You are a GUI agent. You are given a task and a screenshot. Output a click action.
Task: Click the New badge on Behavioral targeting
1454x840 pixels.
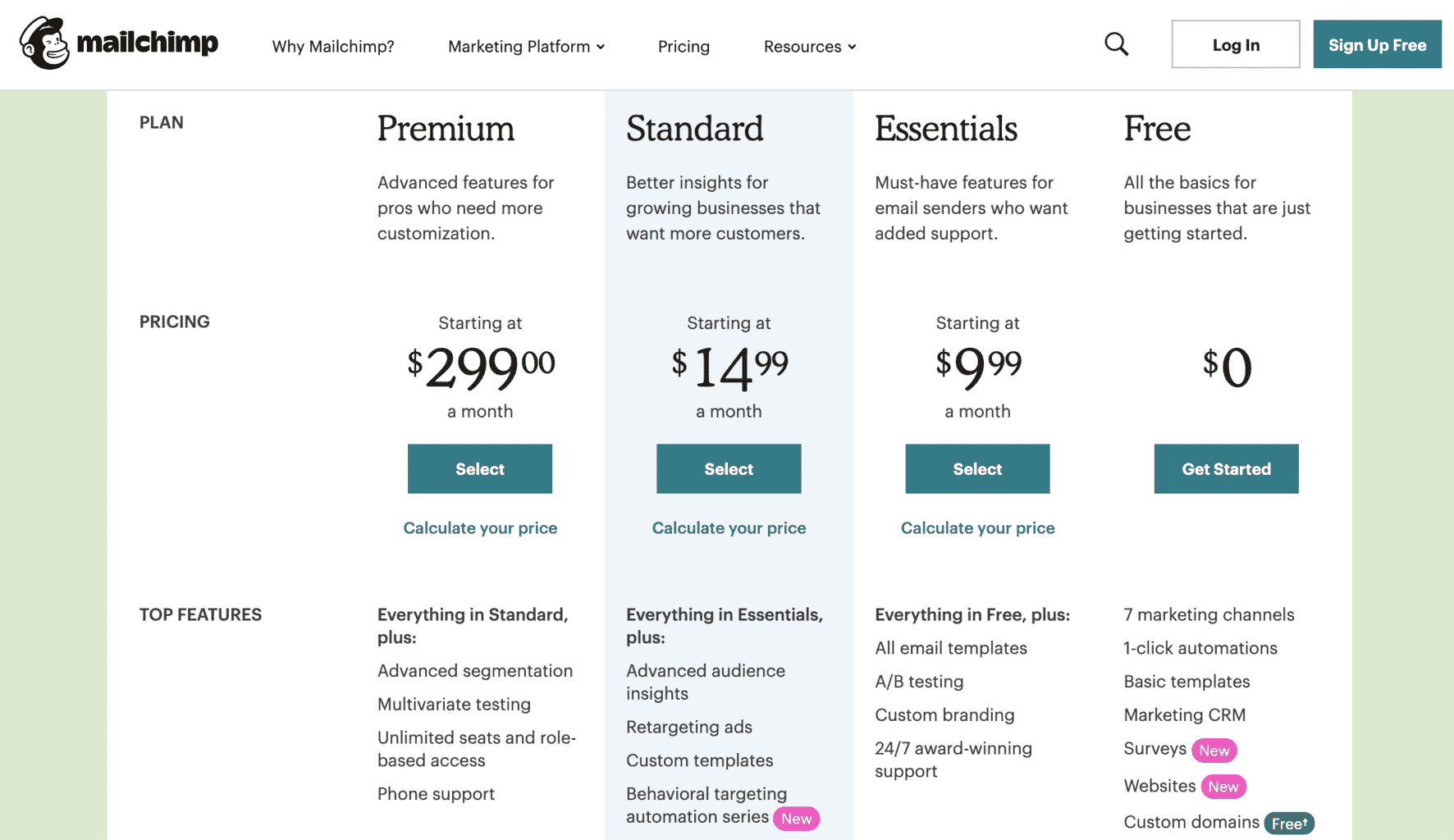click(x=796, y=819)
